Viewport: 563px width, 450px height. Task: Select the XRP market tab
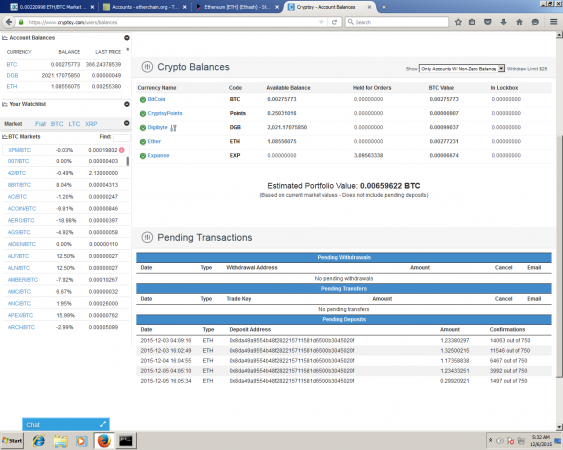91,124
